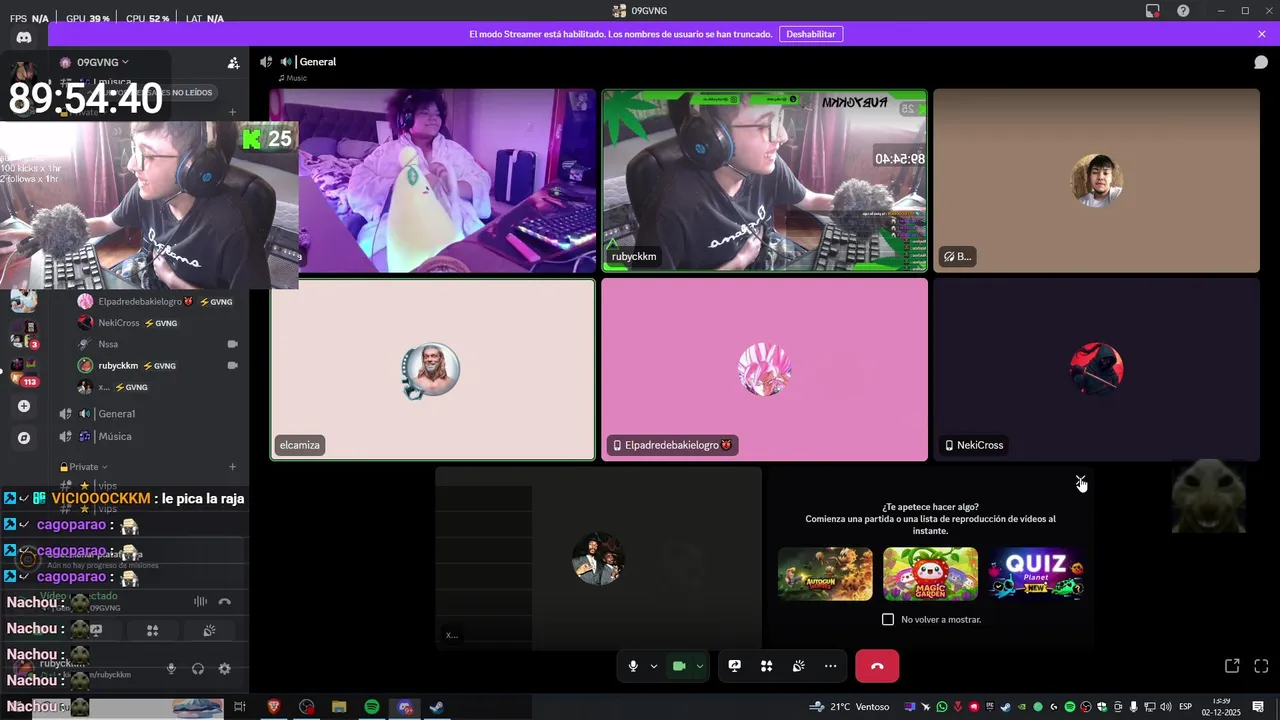Open the ESP language input indicator
This screenshot has width=1280, height=720.
coord(1186,707)
